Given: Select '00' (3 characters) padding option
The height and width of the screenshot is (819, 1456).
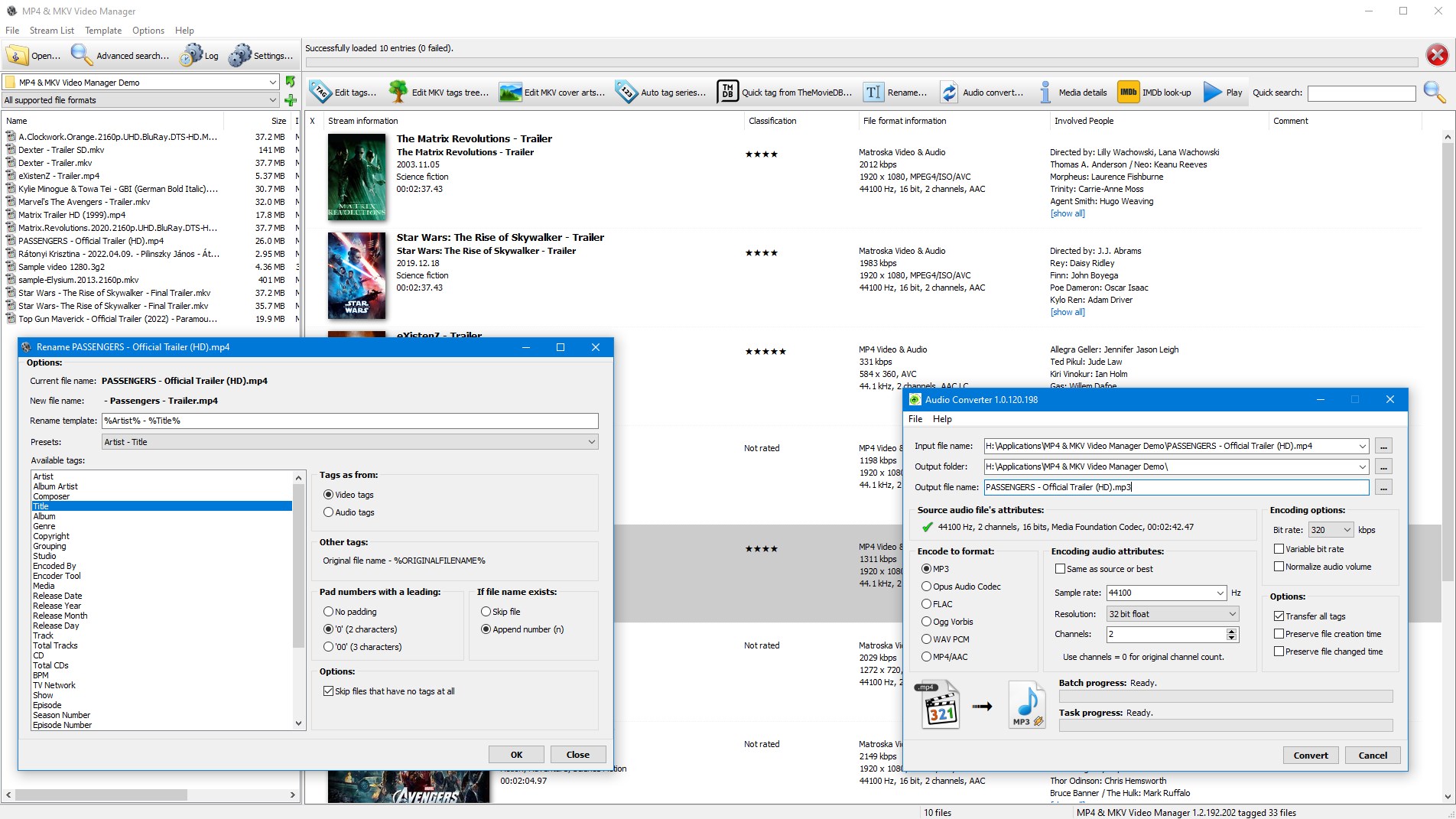Looking at the screenshot, I should tap(329, 647).
